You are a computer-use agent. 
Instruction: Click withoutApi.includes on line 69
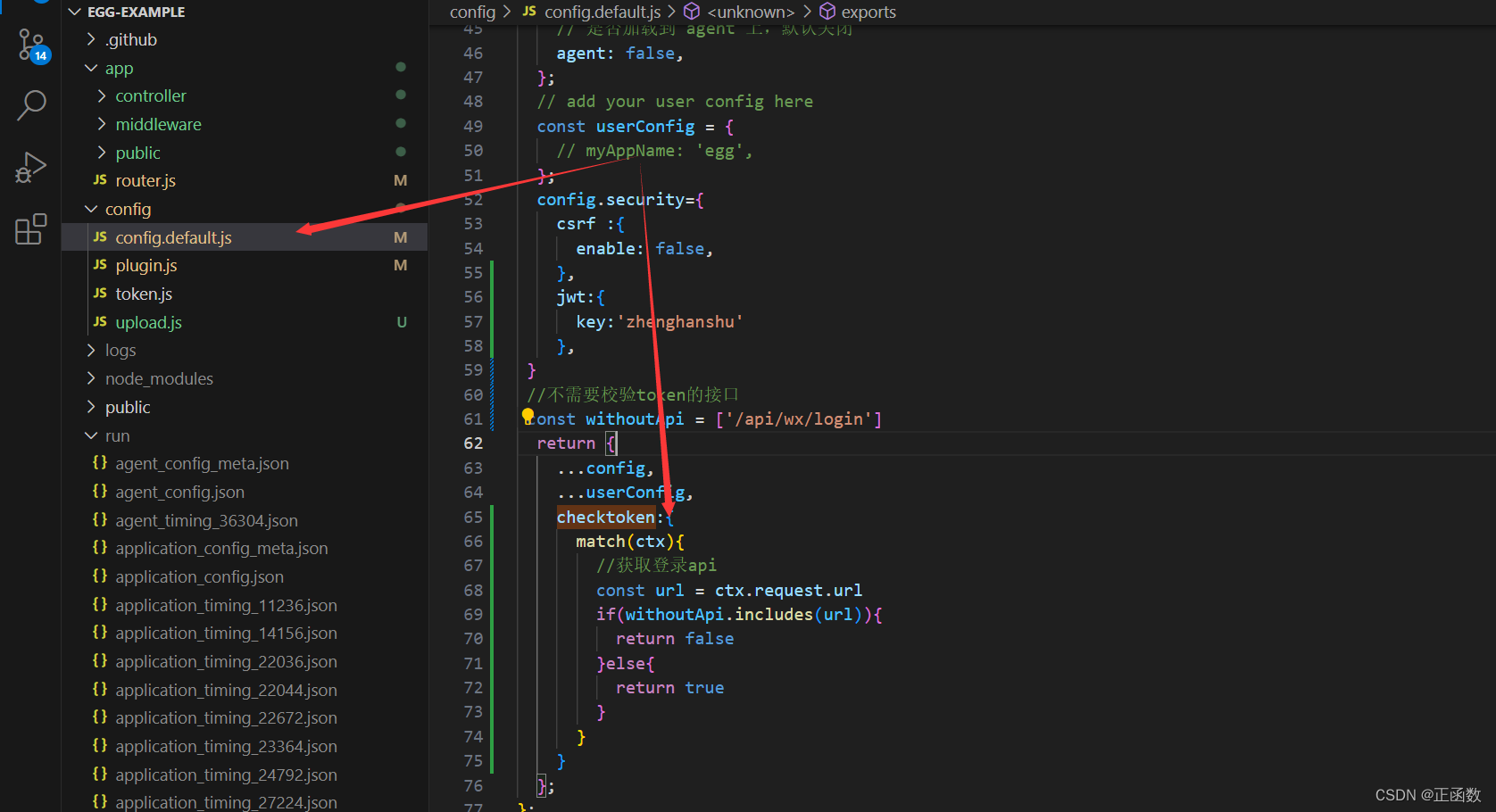click(x=719, y=614)
